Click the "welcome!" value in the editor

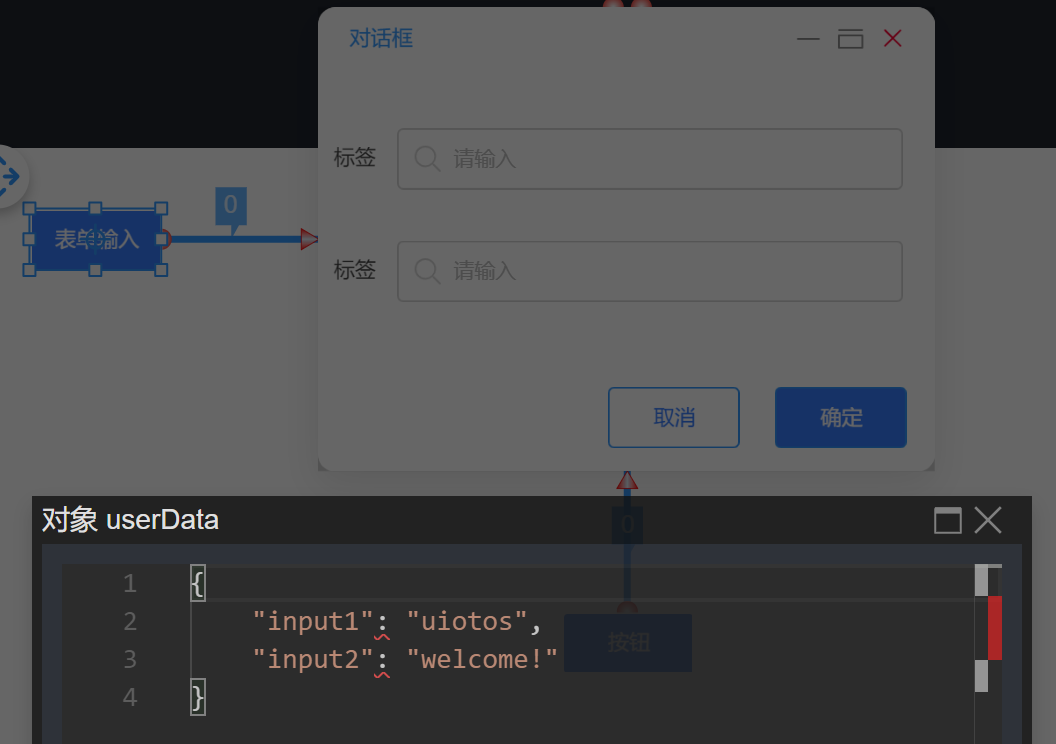(489, 659)
